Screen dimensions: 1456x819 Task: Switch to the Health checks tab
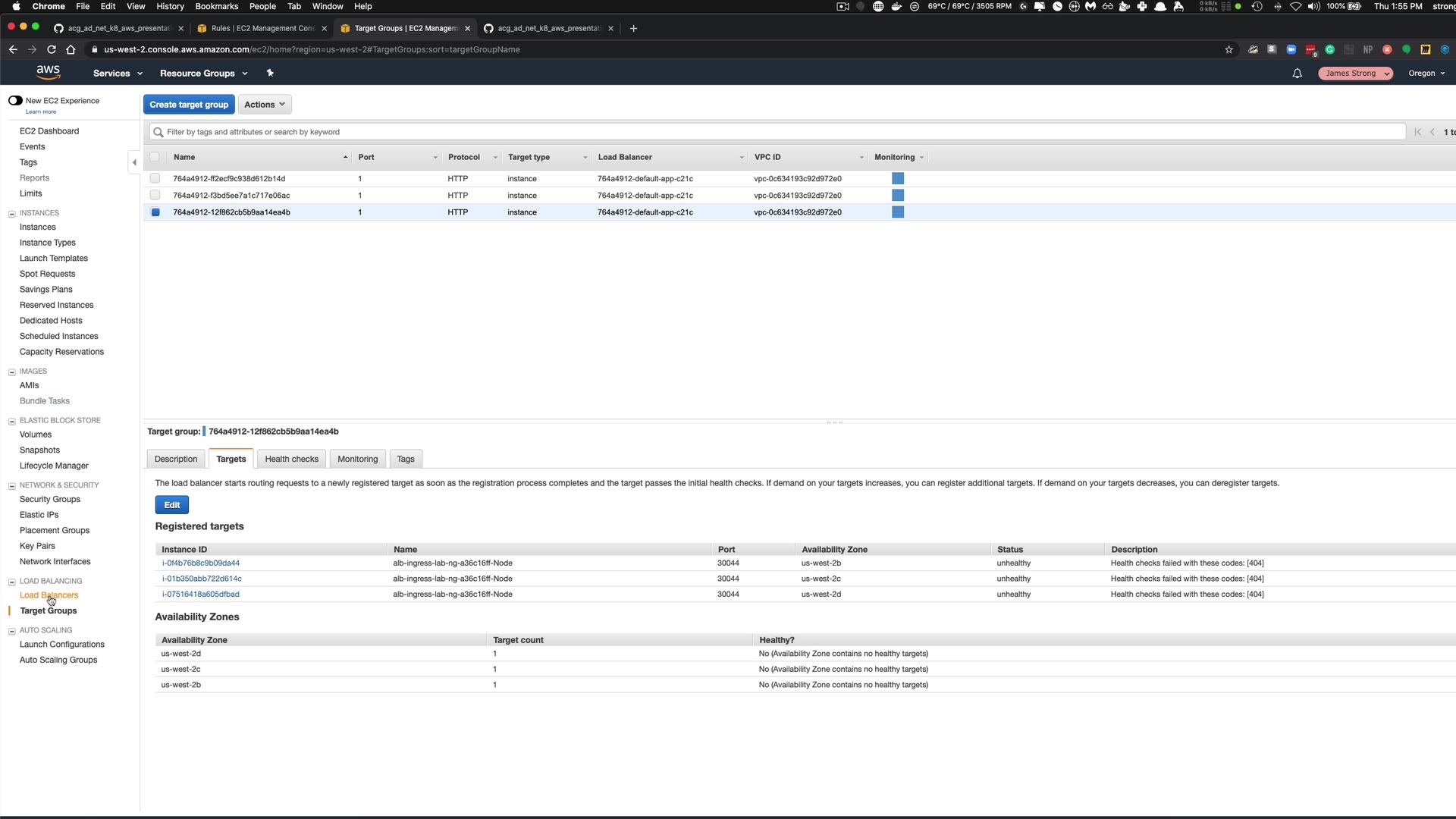pos(291,460)
